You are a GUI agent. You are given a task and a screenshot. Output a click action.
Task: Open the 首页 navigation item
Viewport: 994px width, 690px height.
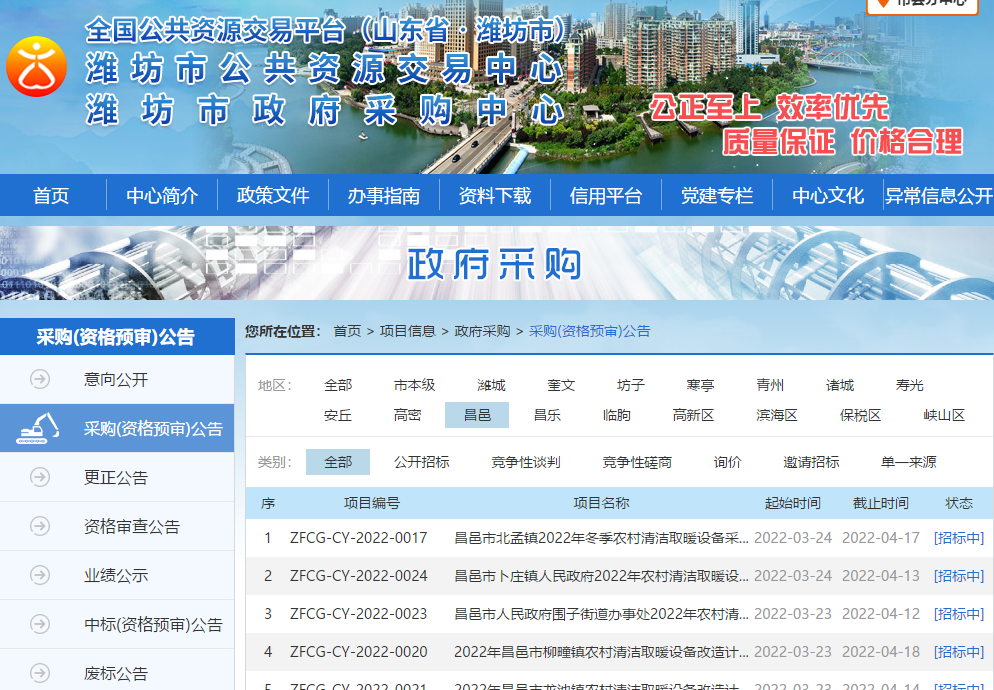(x=52, y=196)
